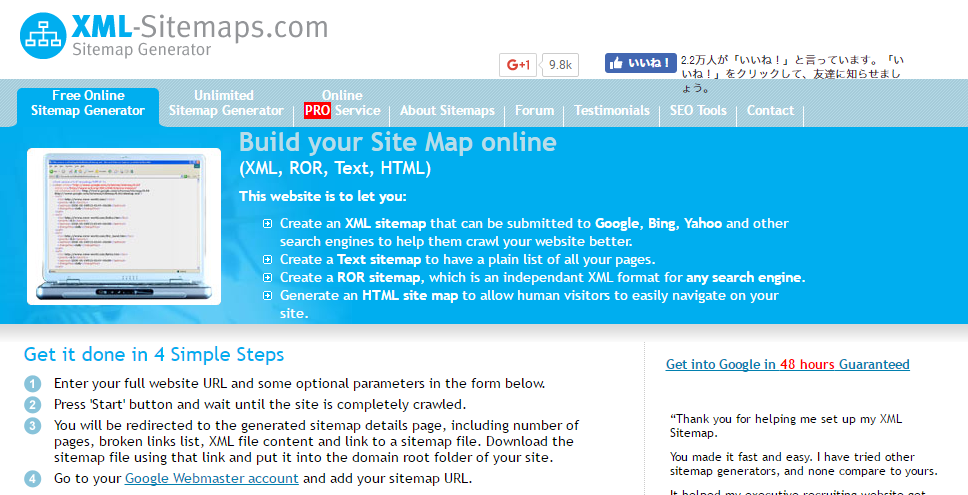Screen dimensions: 968x495
Task: Click the step 3 number icon
Action: pyautogui.click(x=33, y=426)
